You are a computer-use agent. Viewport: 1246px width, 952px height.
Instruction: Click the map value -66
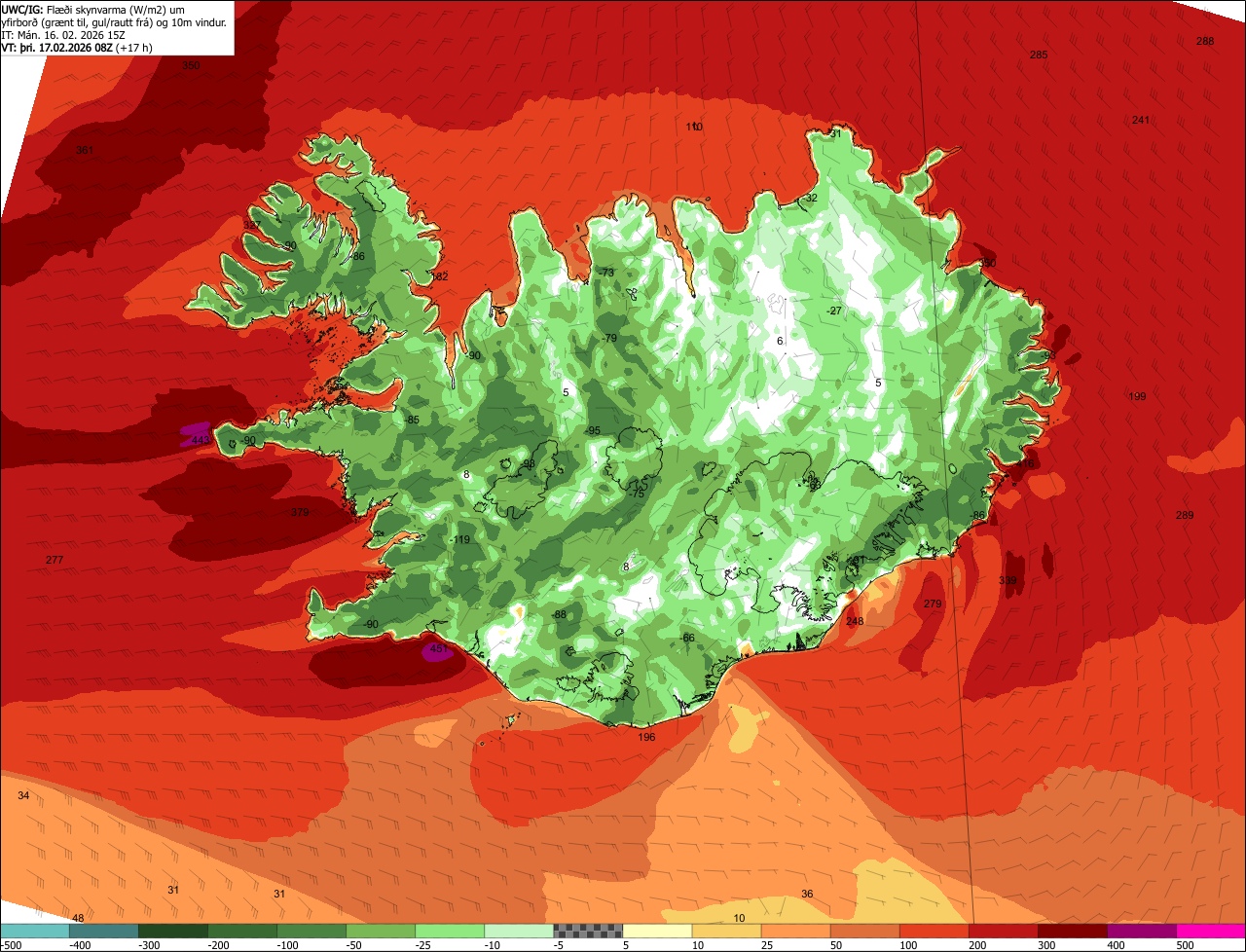pos(687,638)
